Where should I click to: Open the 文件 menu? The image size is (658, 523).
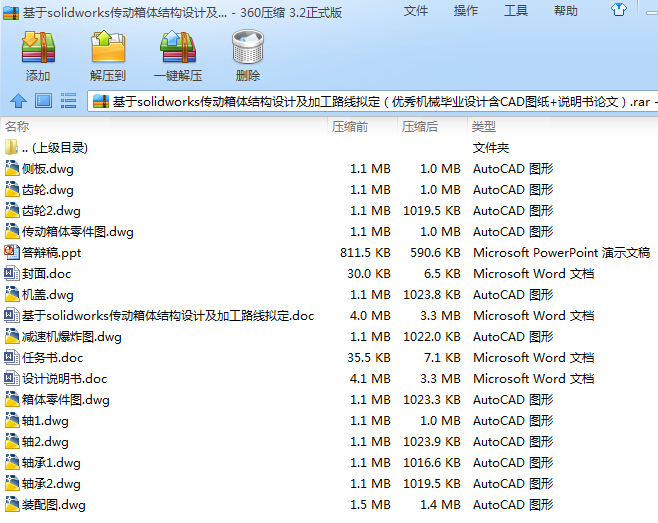tap(415, 10)
